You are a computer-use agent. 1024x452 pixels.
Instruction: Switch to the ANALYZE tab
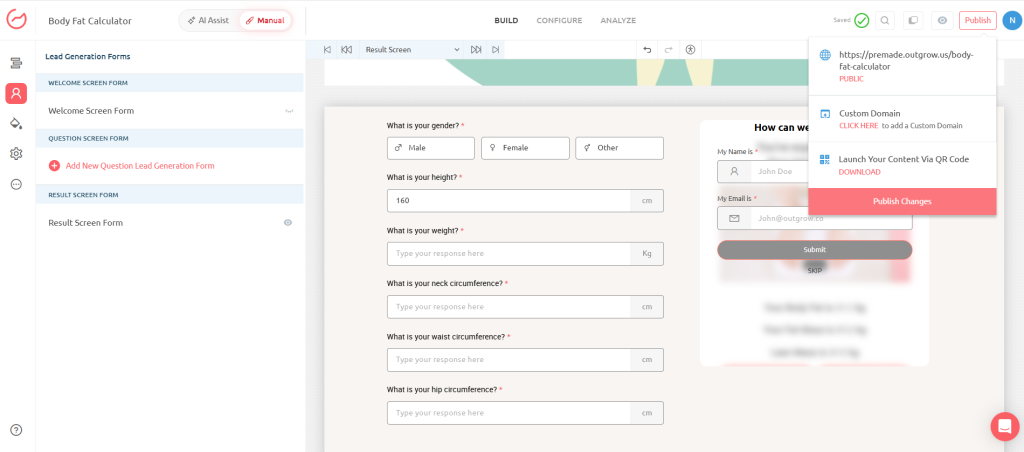618,20
